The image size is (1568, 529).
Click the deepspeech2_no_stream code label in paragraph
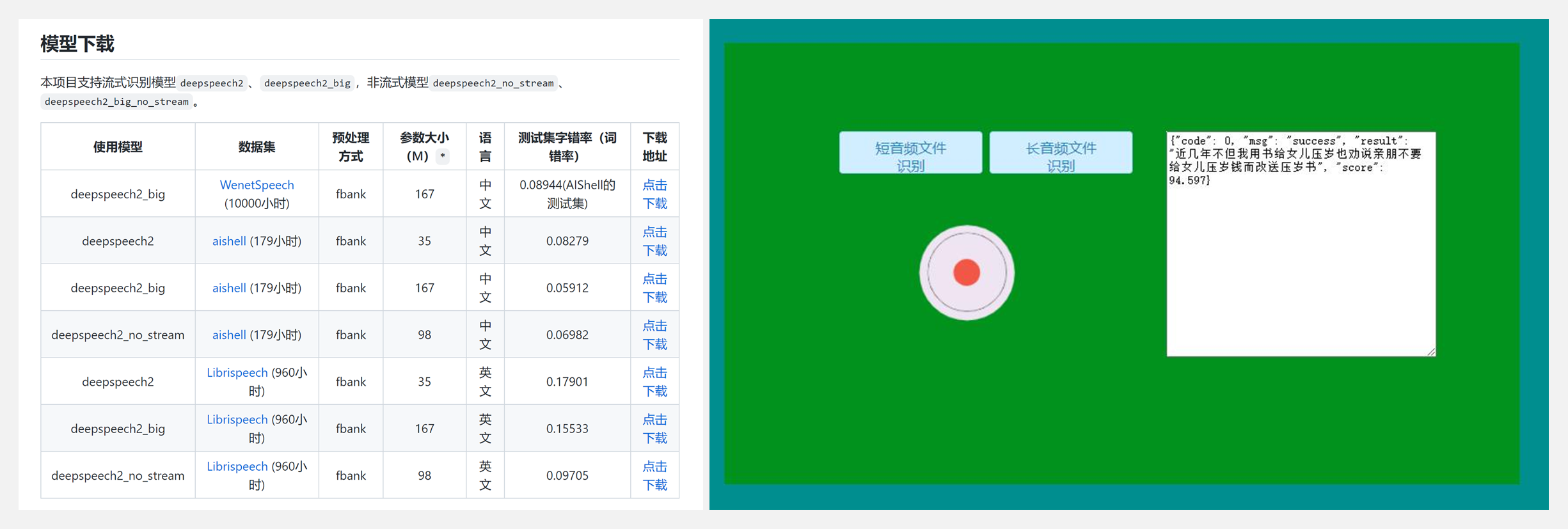(x=493, y=83)
